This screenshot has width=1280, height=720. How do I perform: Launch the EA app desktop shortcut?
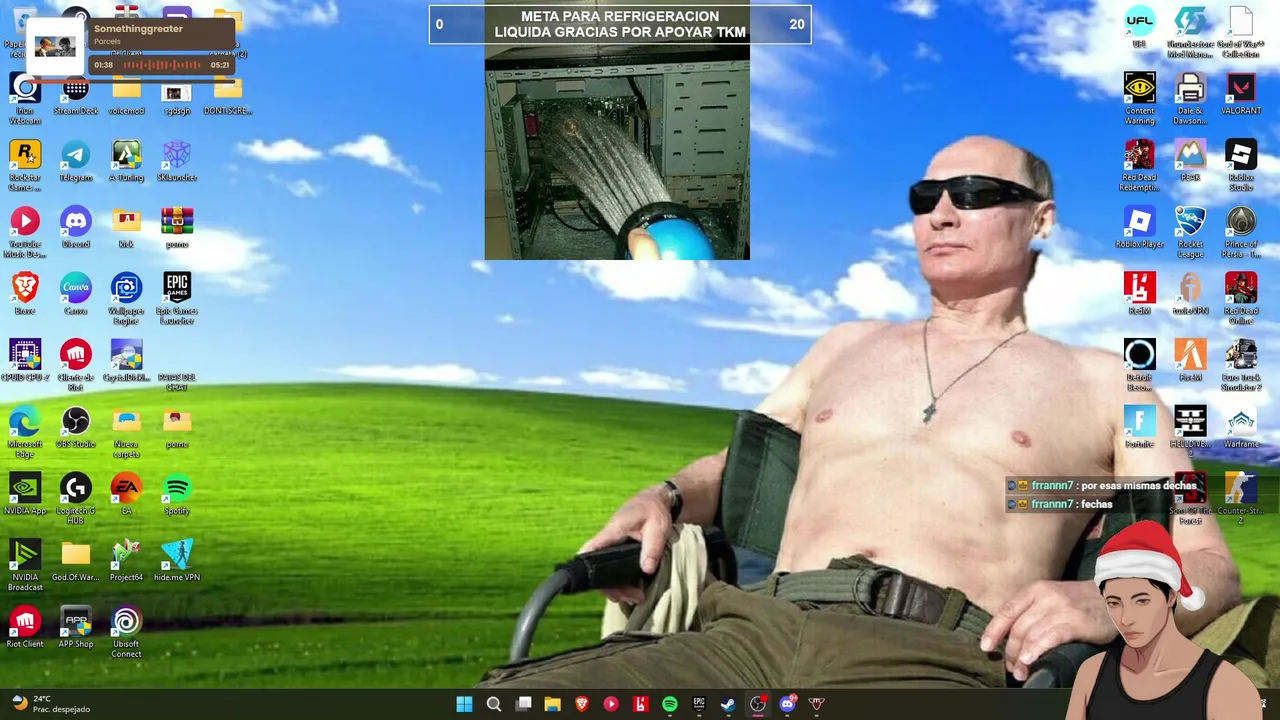tap(126, 495)
